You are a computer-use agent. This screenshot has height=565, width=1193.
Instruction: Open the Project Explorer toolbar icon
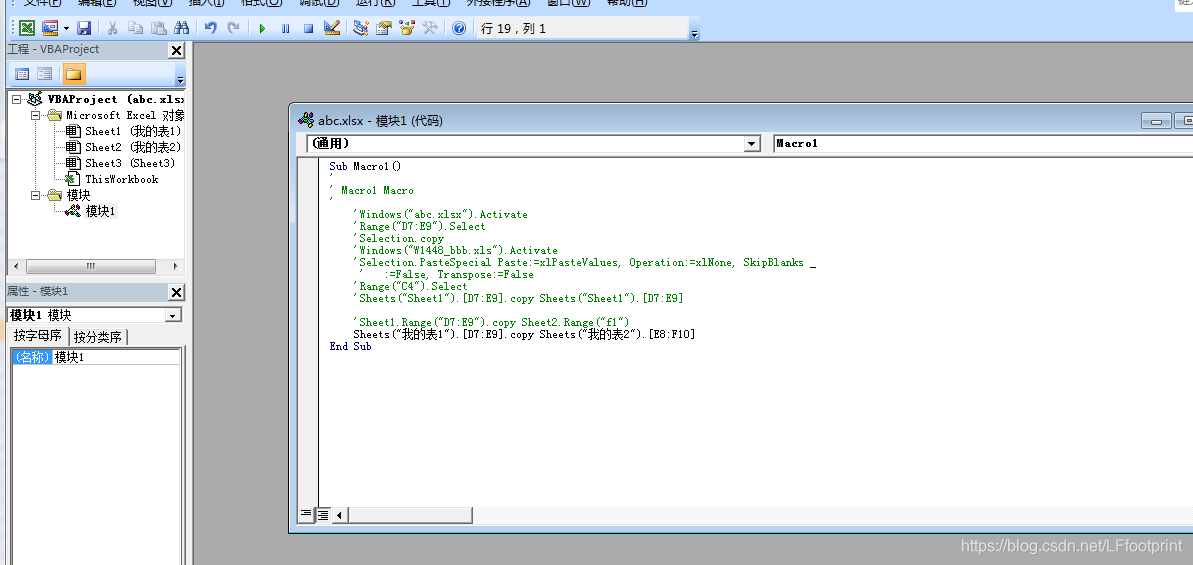tap(361, 28)
